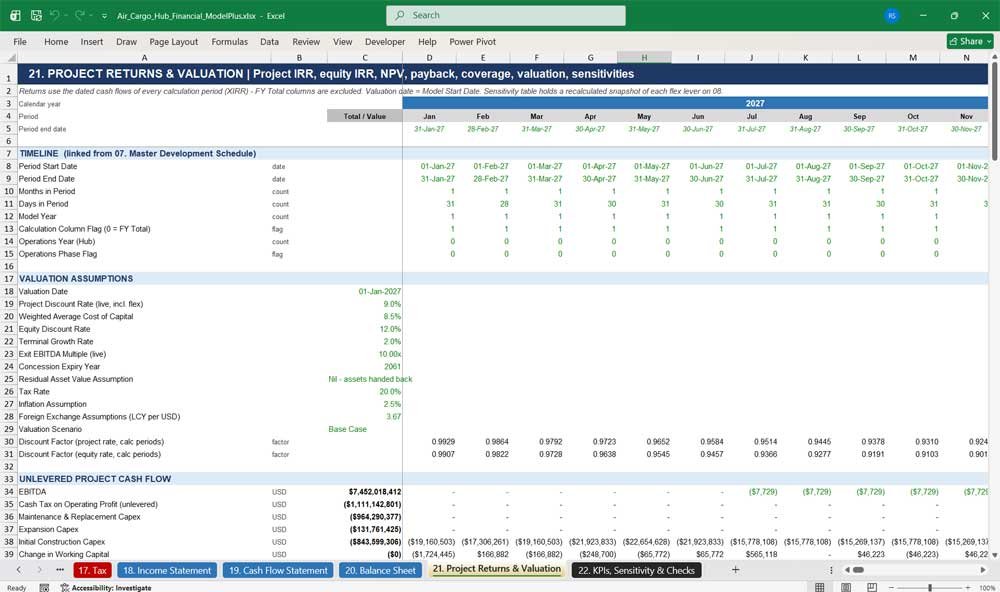This screenshot has height=592, width=1000.
Task: Select 21. Project Returns & Valuation tab
Action: pyautogui.click(x=497, y=569)
